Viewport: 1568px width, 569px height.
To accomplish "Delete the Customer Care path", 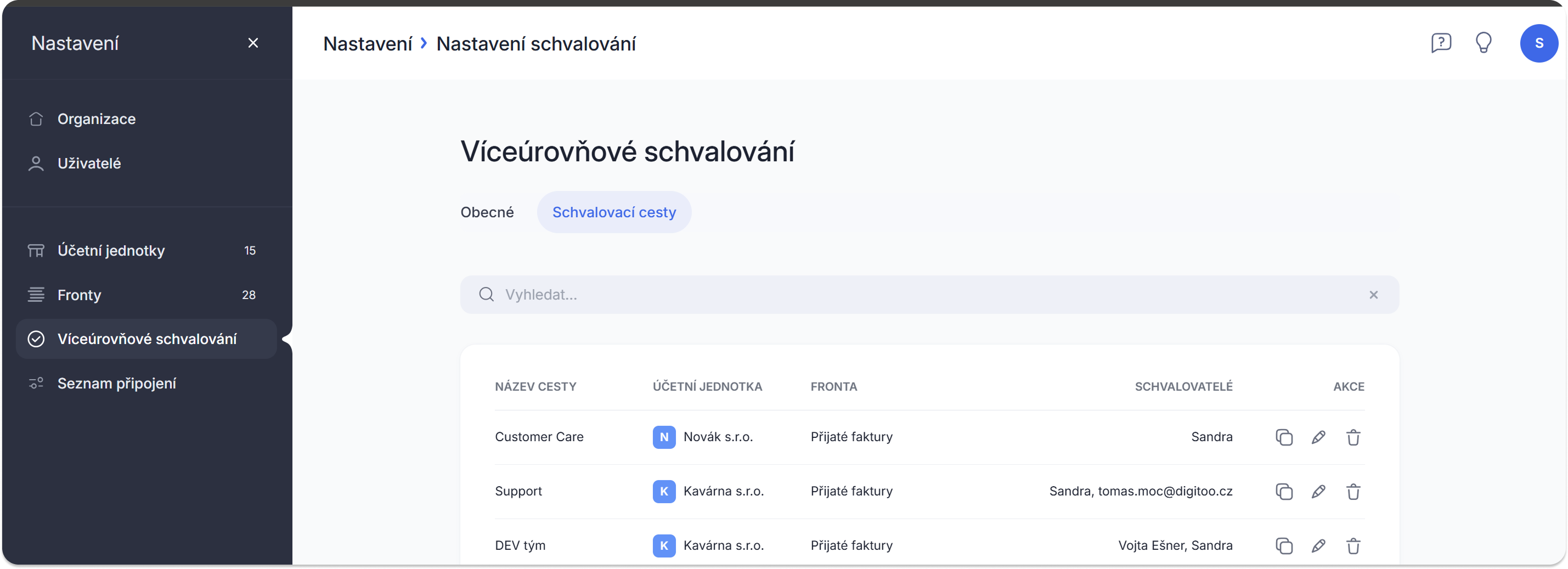I will [x=1353, y=437].
